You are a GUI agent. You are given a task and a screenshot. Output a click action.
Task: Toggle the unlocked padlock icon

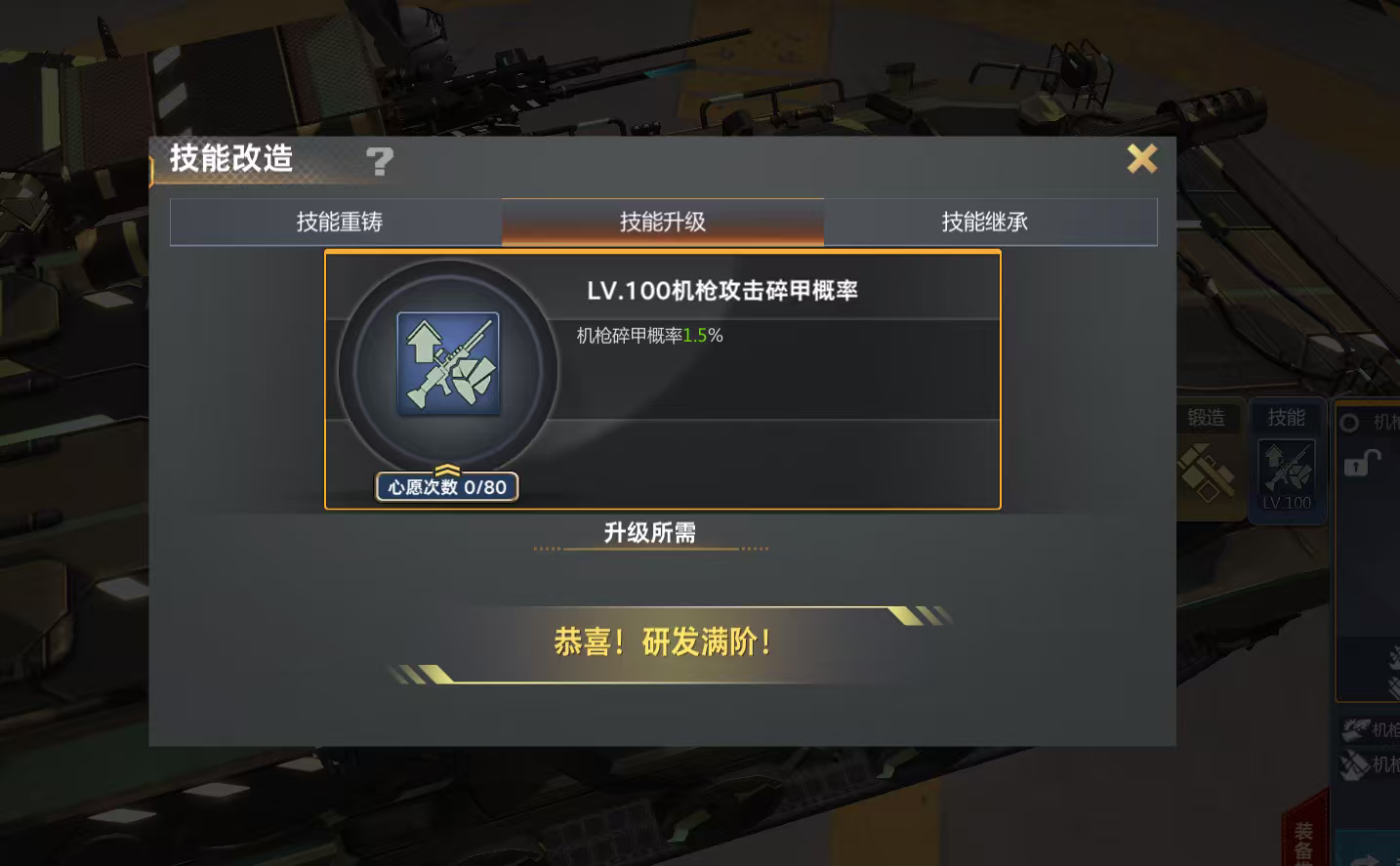tap(1361, 462)
